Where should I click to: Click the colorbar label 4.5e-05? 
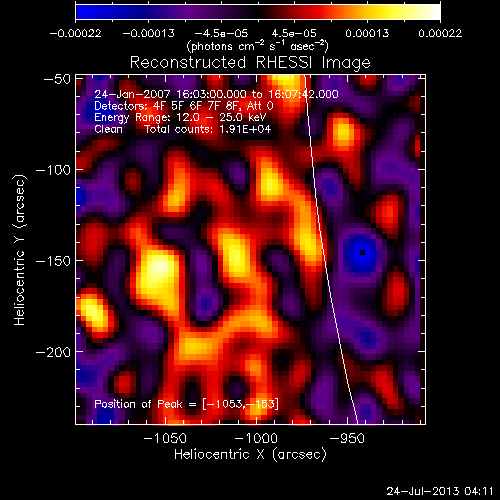[x=294, y=33]
